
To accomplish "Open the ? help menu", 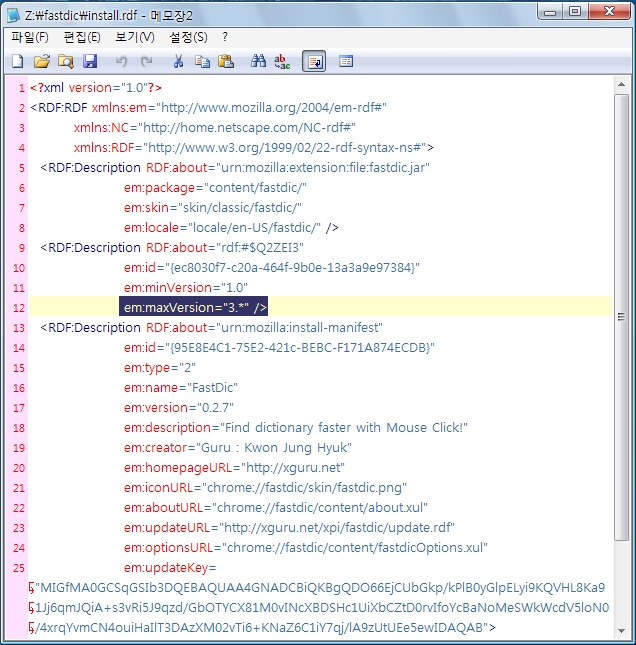I will pos(225,37).
